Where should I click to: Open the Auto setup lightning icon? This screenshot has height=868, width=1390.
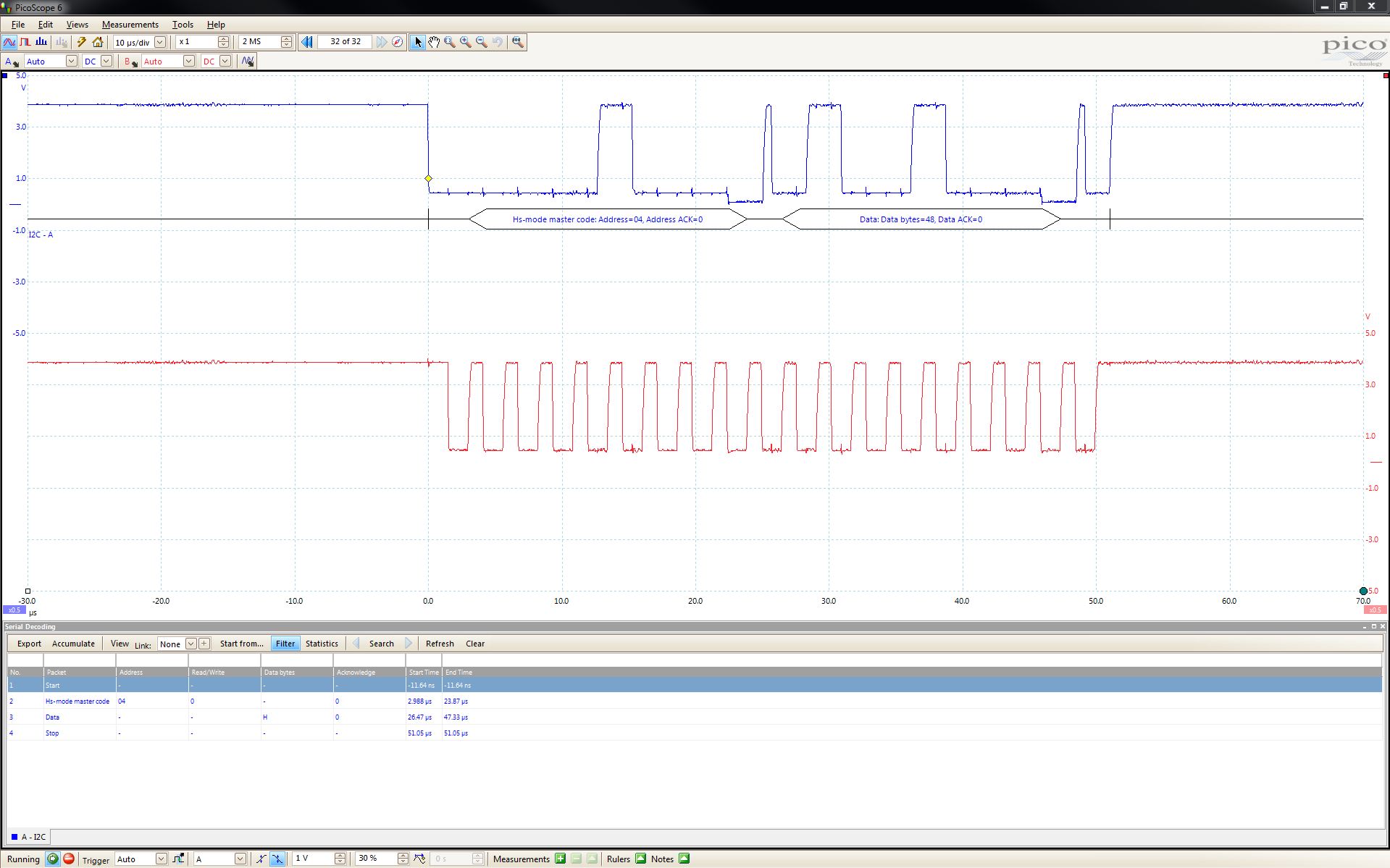coord(82,42)
